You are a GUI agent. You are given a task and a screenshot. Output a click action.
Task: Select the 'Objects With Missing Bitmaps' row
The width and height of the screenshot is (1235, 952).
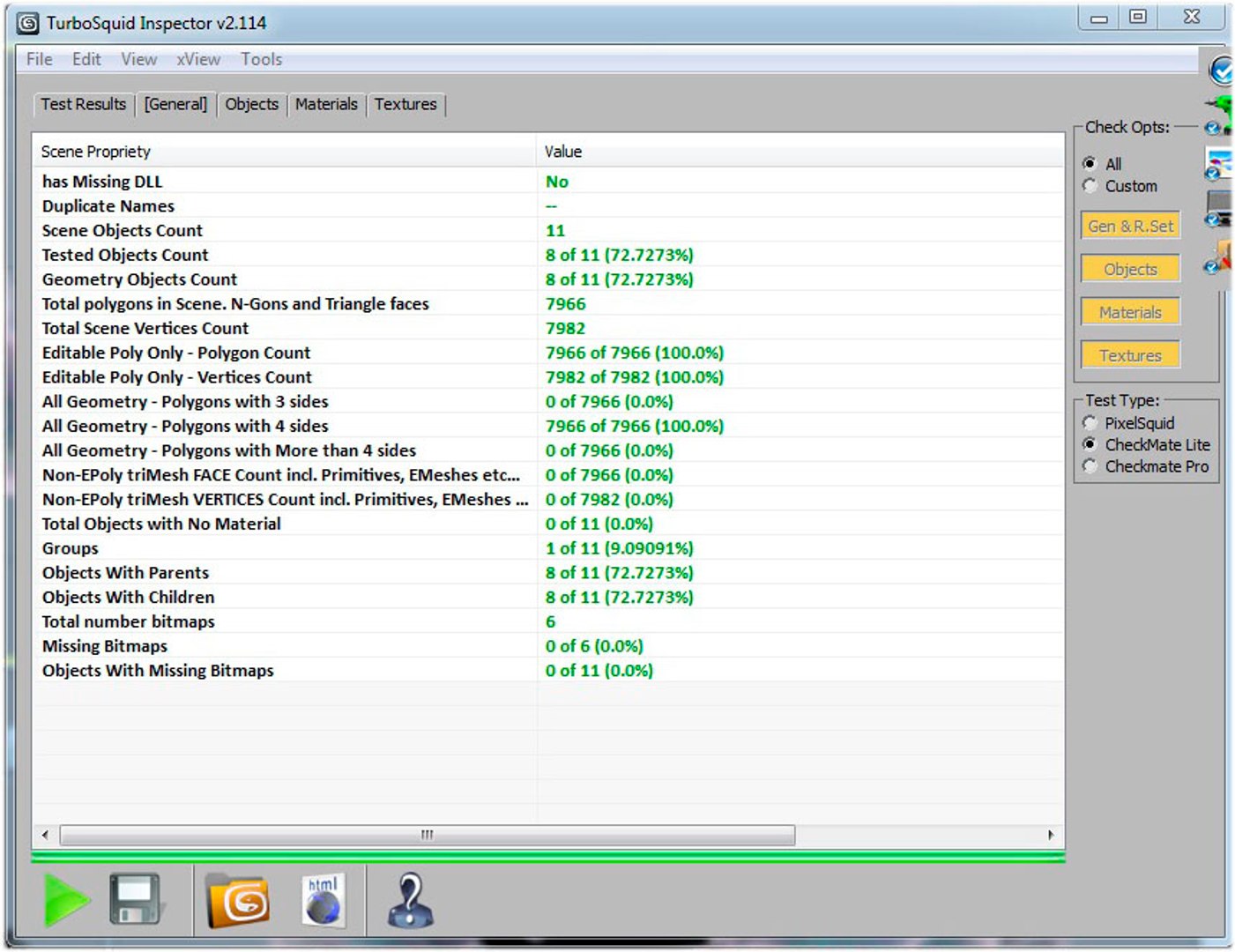click(548, 671)
